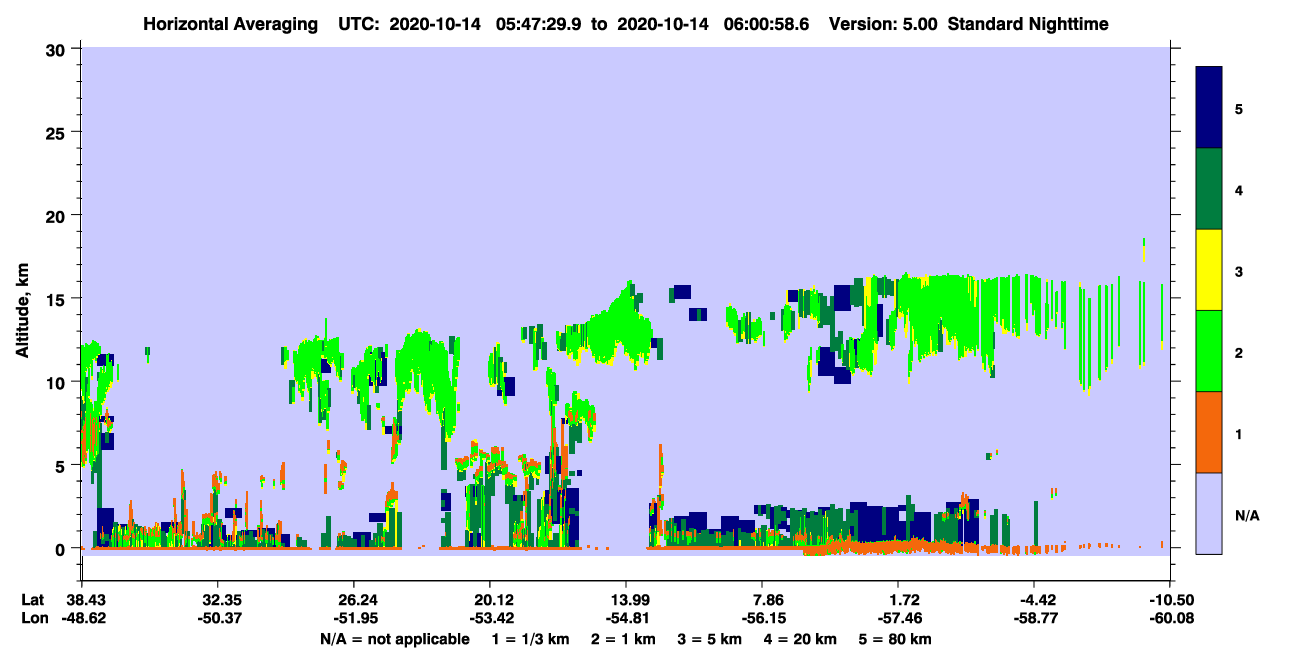This screenshot has width=1300, height=667.
Task: Click the latitude value 38.43
Action: (x=81, y=600)
